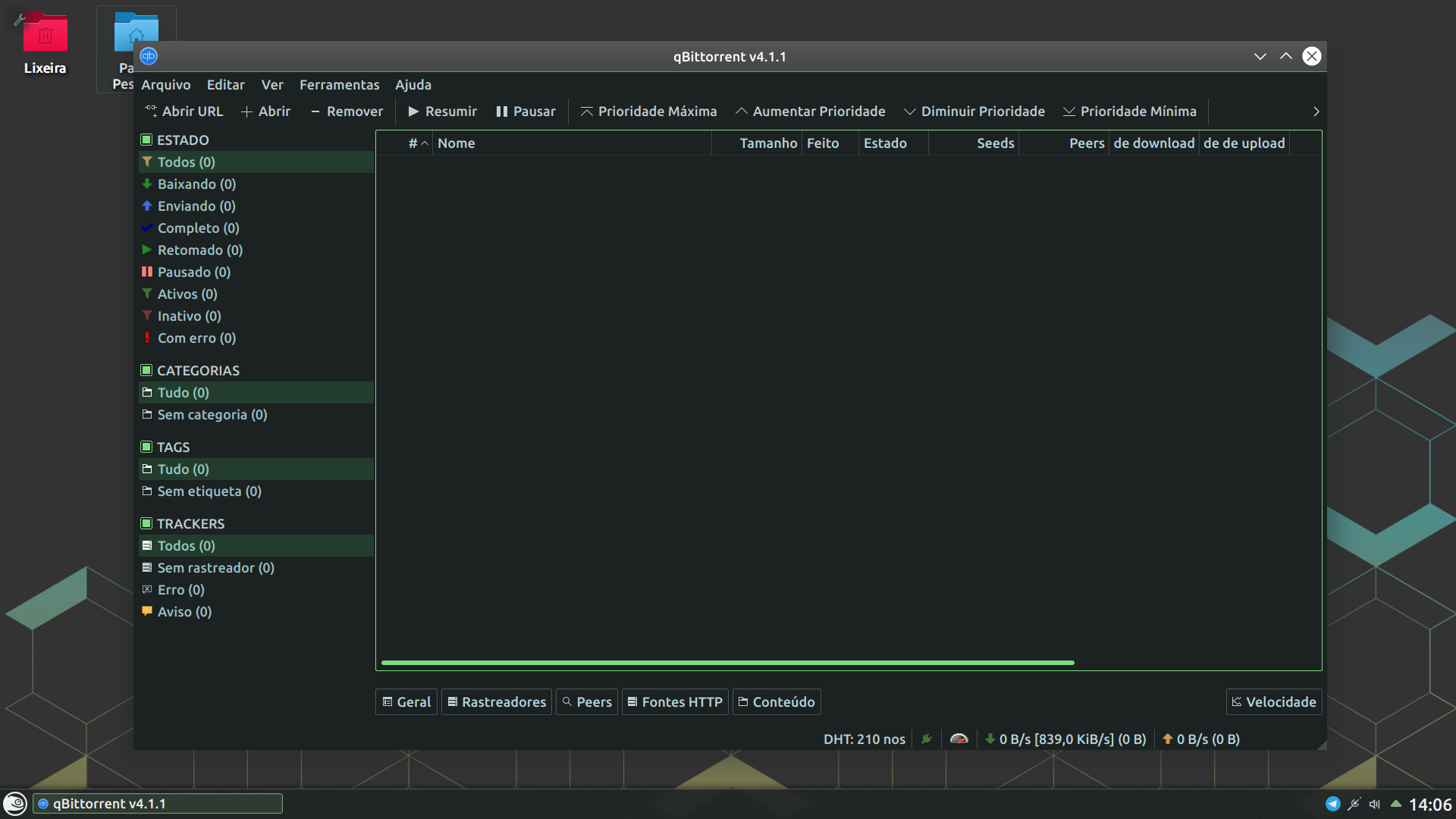1456x819 pixels.
Task: Select the Baixando (0) filter
Action: (x=256, y=184)
